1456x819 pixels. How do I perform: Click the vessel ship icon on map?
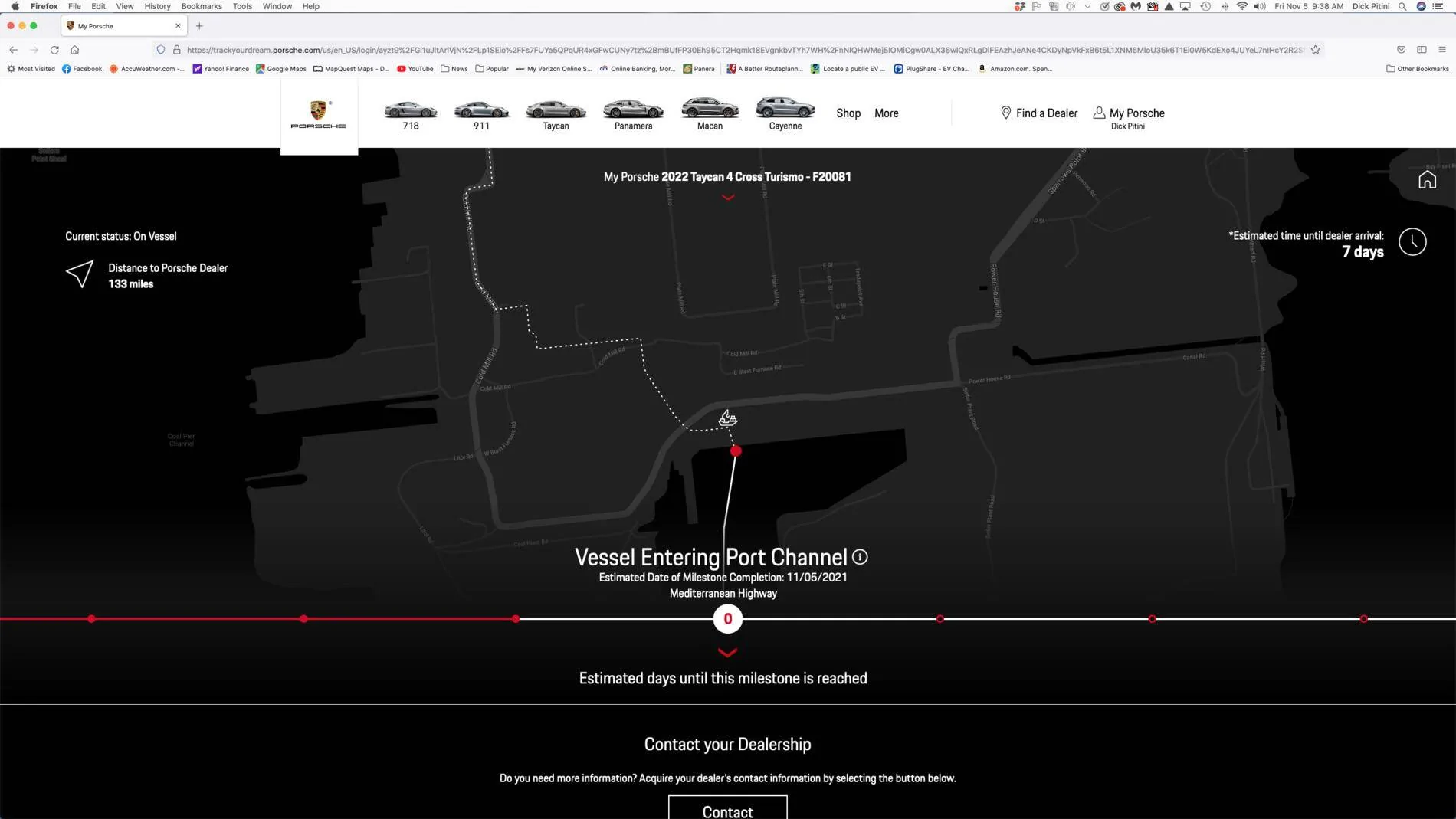727,418
